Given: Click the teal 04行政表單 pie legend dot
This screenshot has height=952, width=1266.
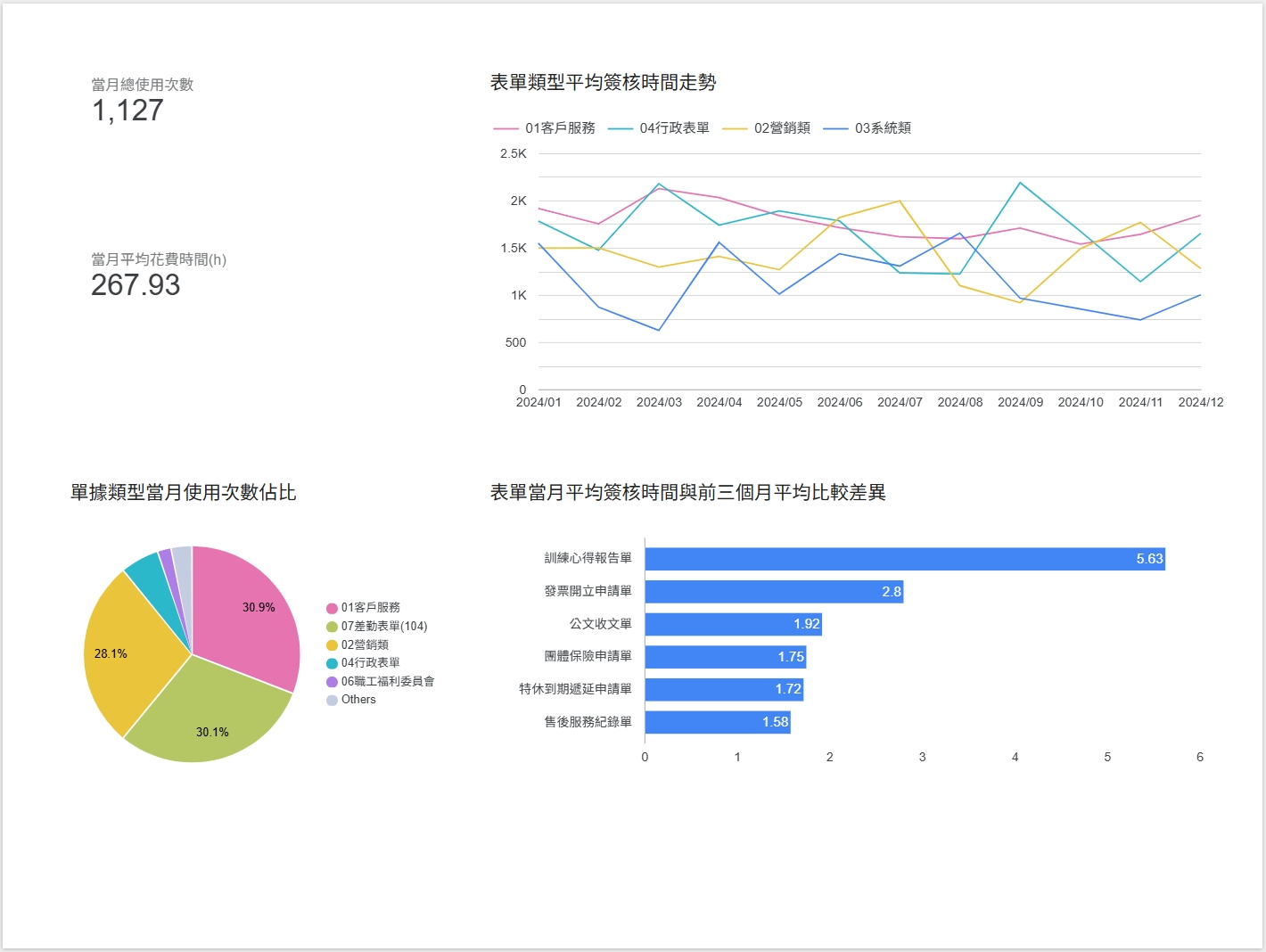Looking at the screenshot, I should point(332,663).
